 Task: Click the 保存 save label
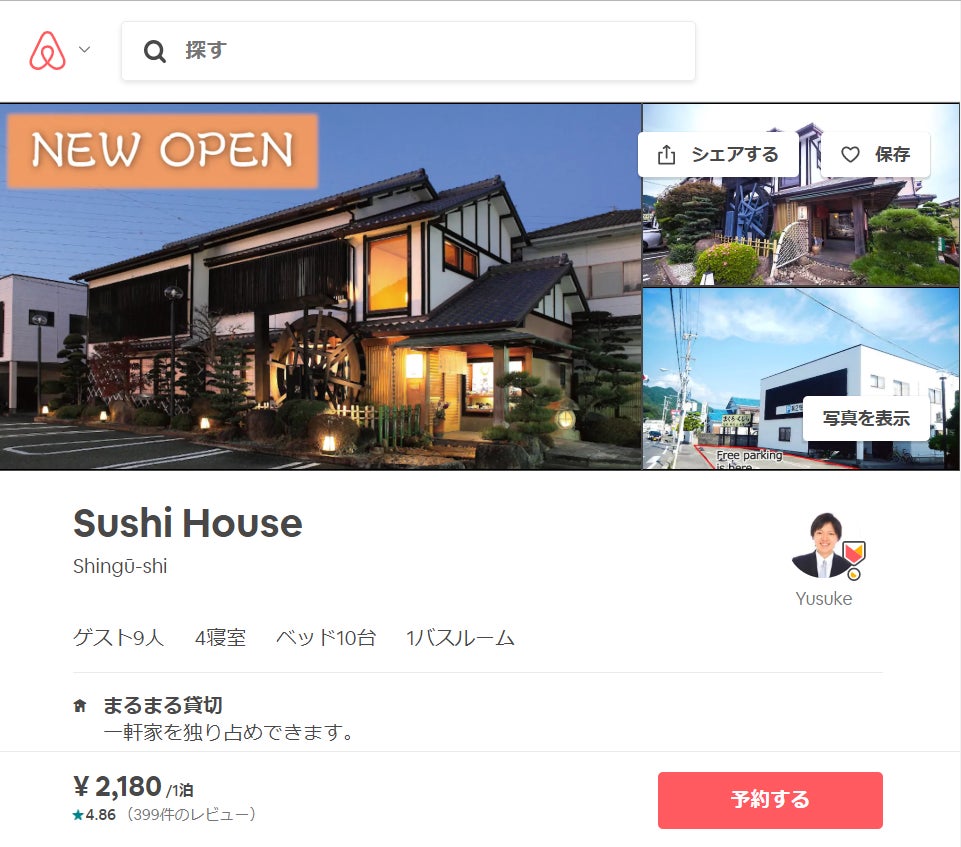coord(892,154)
